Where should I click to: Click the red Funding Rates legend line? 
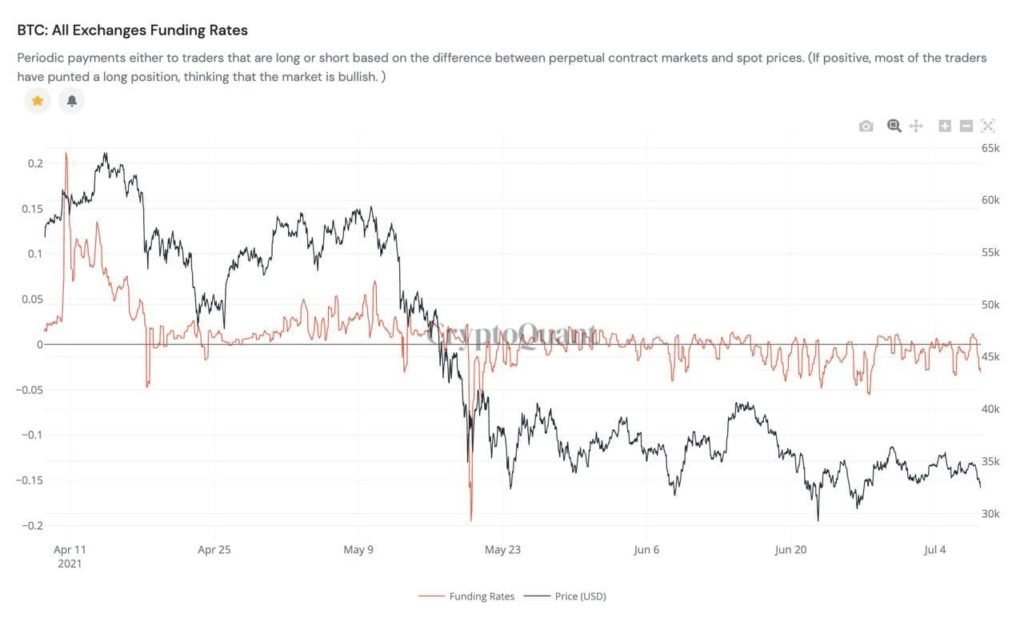coord(431,596)
